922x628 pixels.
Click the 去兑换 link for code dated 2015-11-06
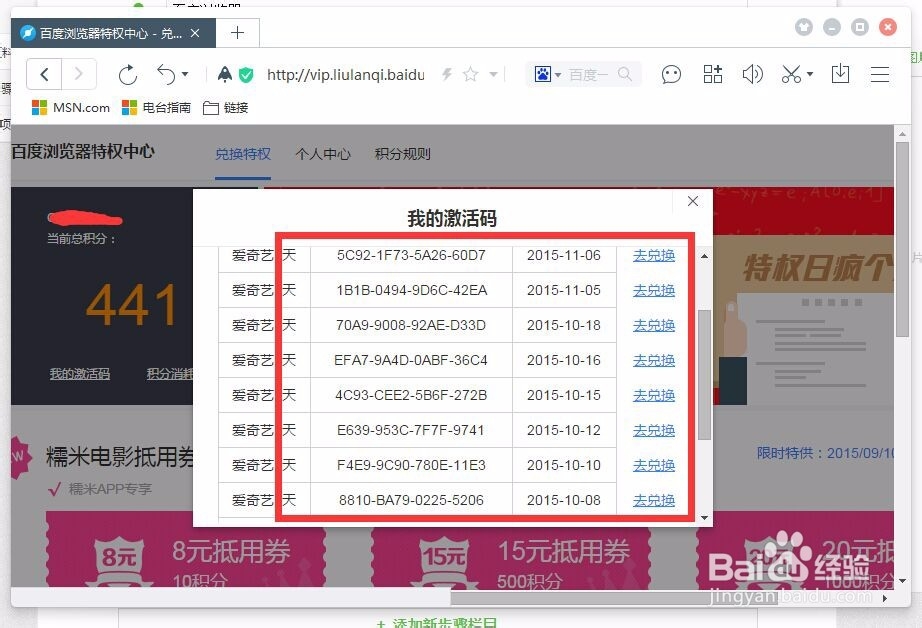pyautogui.click(x=653, y=256)
